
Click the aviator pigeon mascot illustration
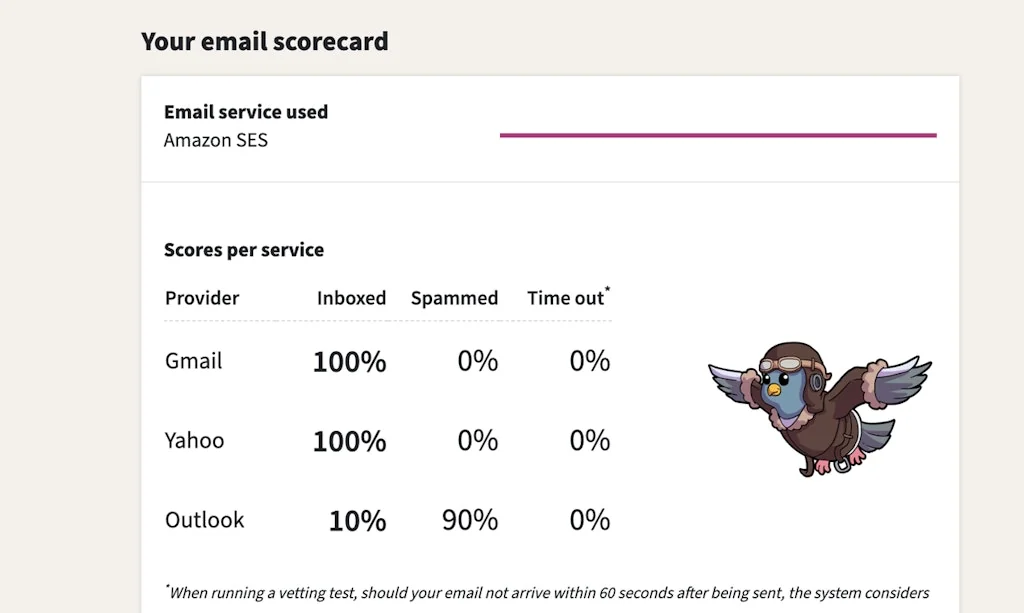pyautogui.click(x=820, y=405)
